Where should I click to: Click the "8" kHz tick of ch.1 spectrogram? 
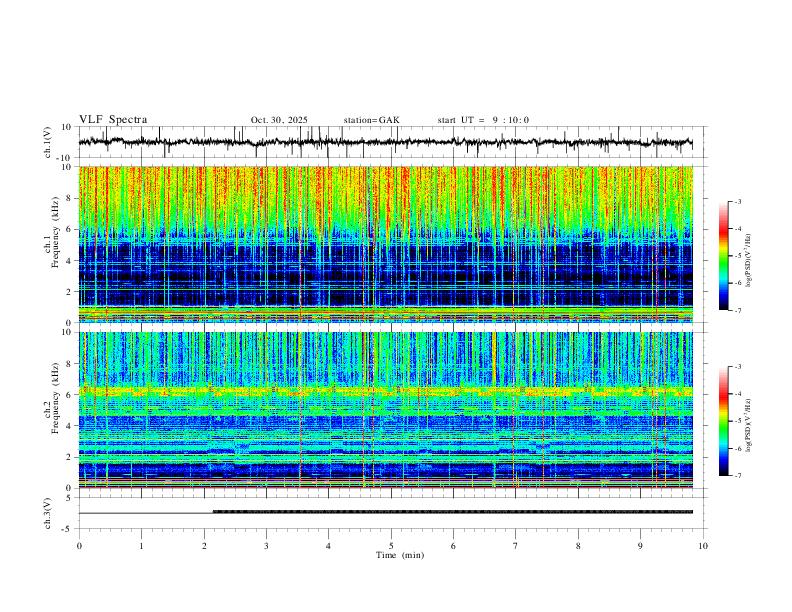coord(69,198)
